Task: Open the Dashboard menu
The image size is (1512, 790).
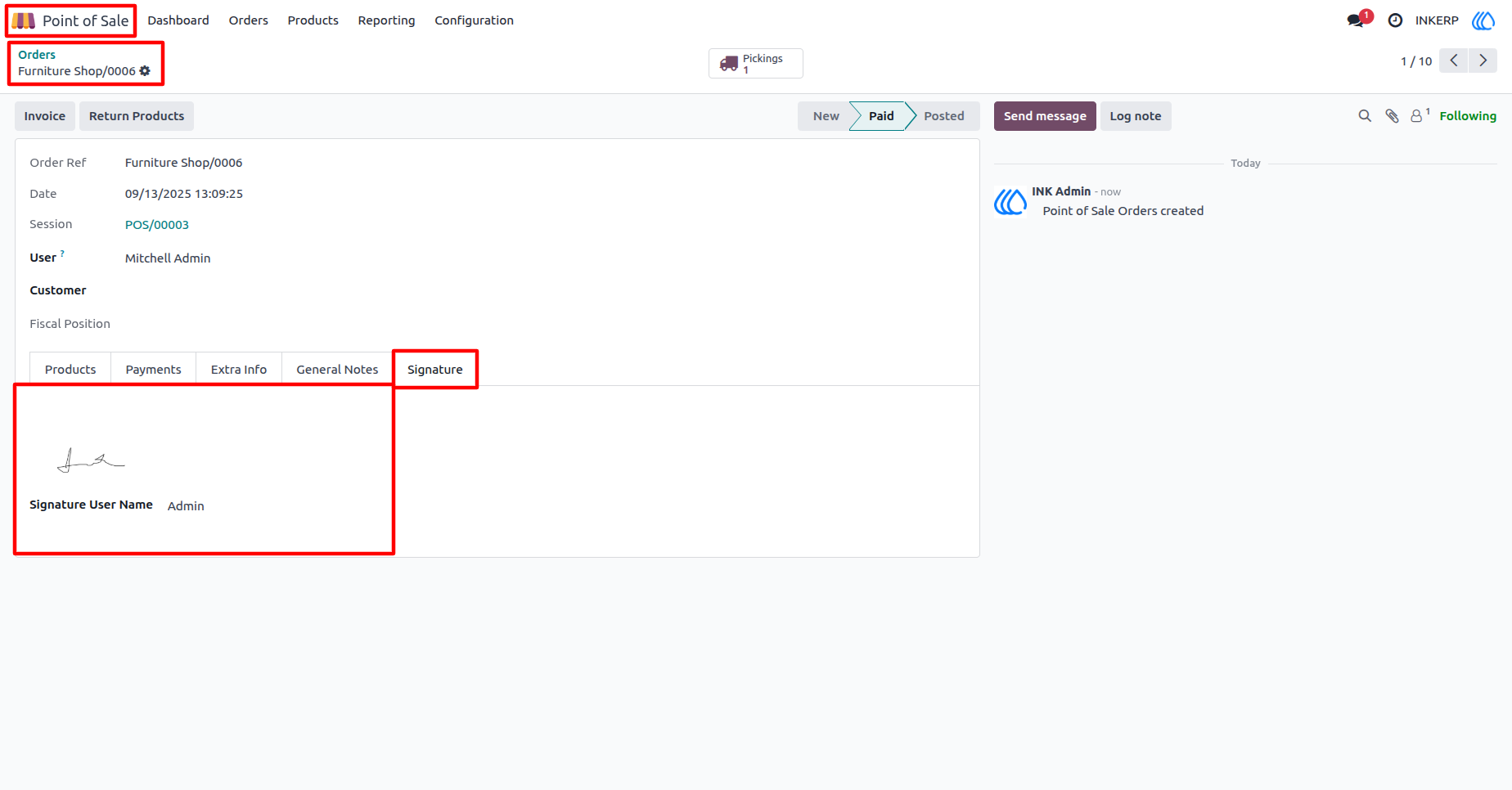Action: tap(178, 20)
